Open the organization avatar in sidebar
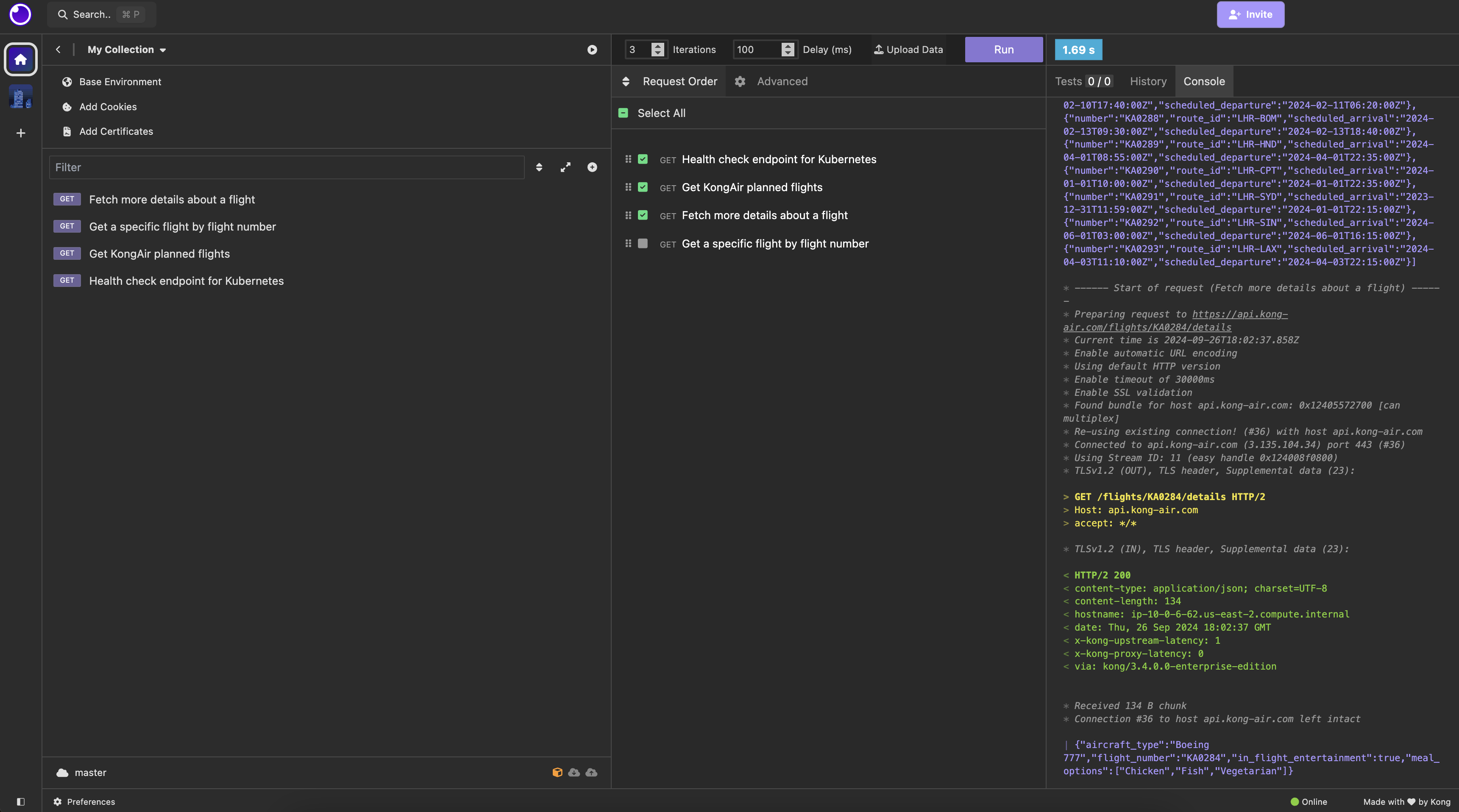1459x812 pixels. pos(20,97)
